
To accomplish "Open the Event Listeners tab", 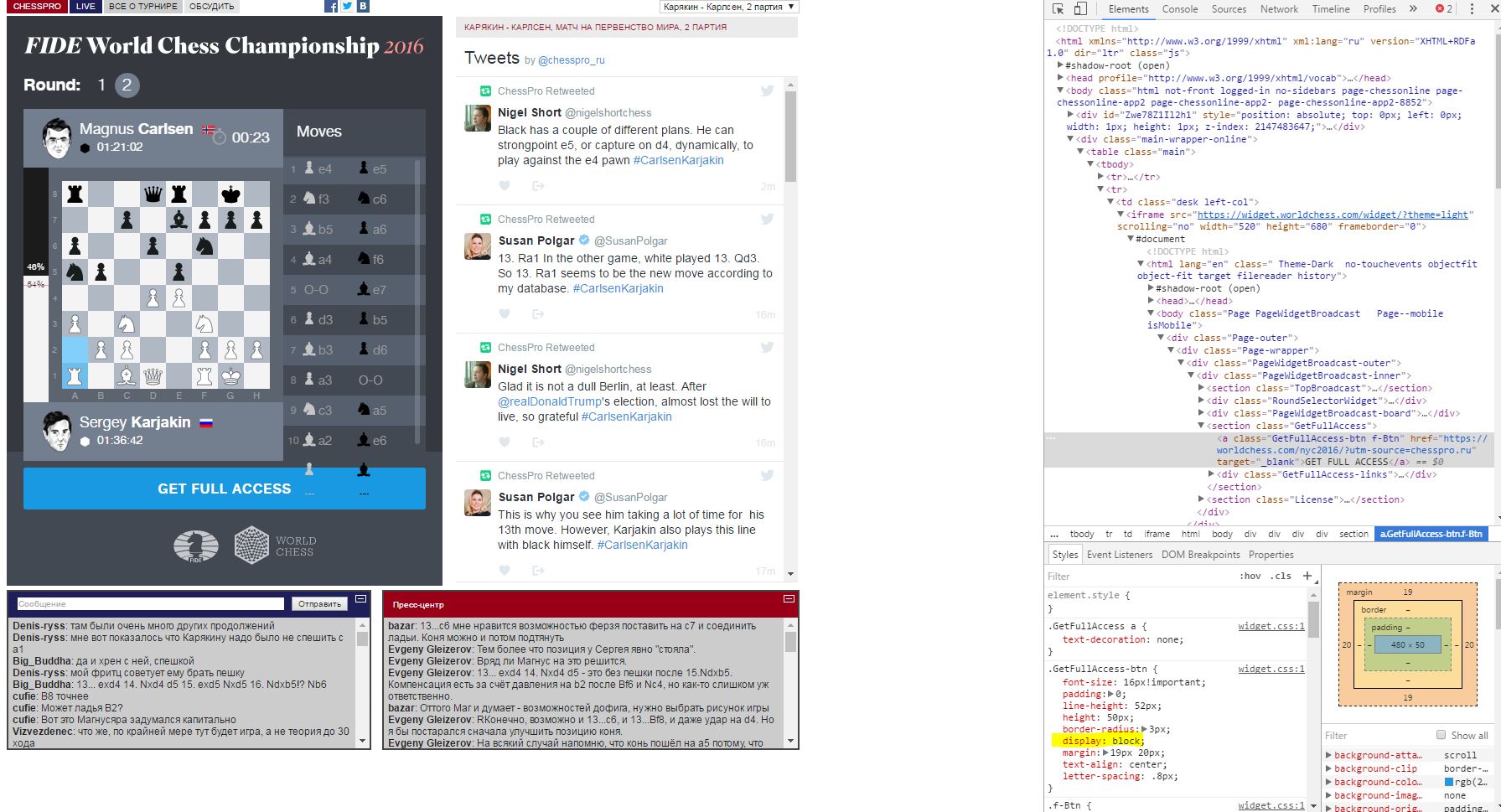I will 1119,555.
